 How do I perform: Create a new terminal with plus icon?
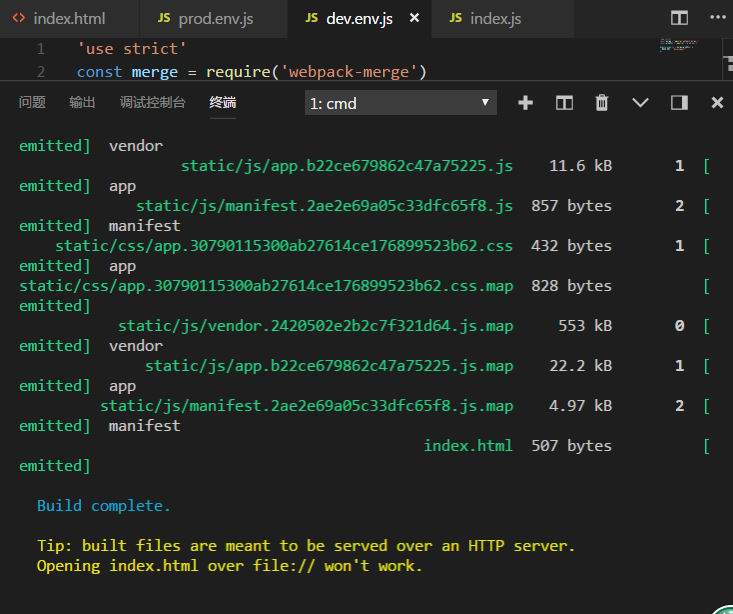pyautogui.click(x=525, y=103)
